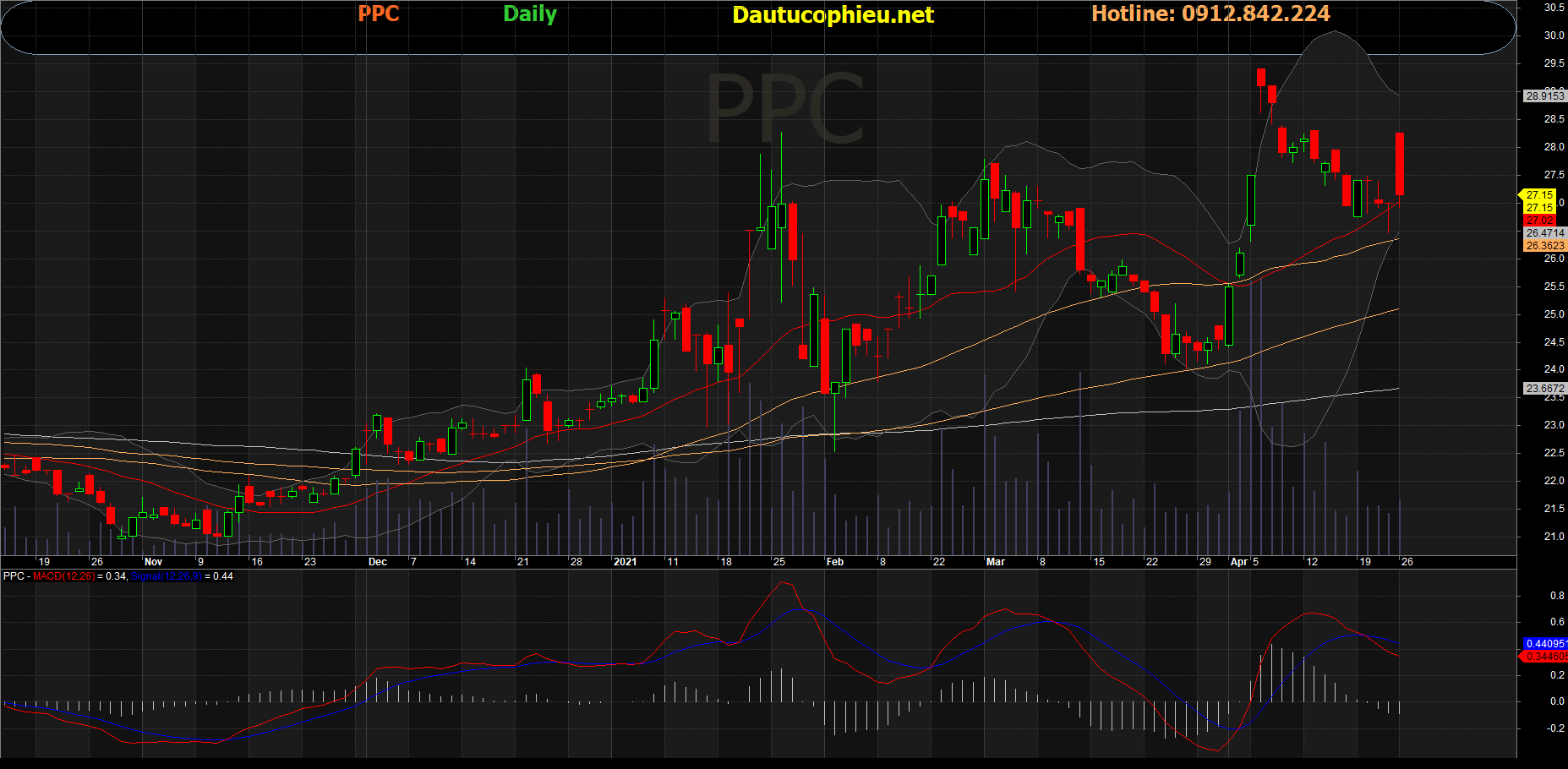Viewport: 1568px width, 769px height.
Task: Click the large PPC watermark in chart
Action: pyautogui.click(x=784, y=110)
